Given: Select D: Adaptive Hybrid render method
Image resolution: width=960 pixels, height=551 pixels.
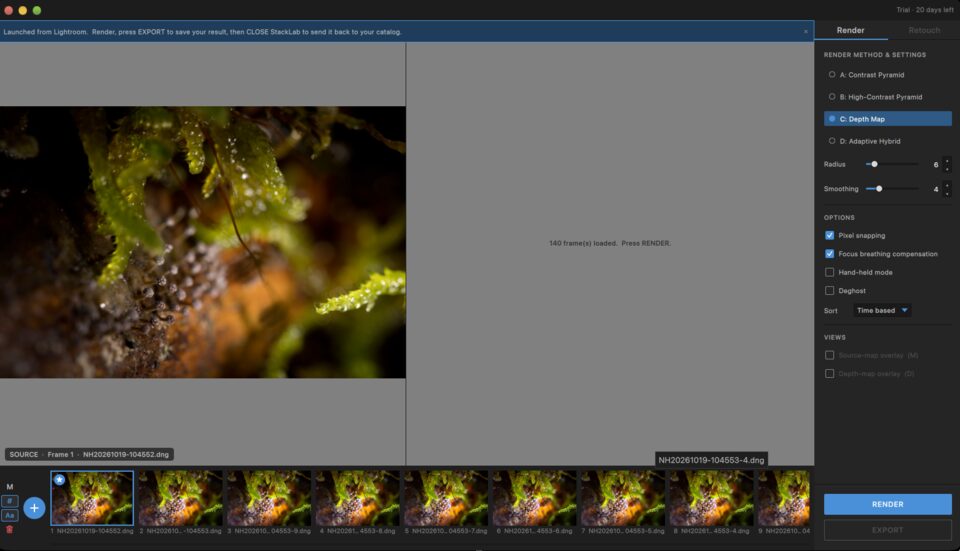Looking at the screenshot, I should 888,141.
